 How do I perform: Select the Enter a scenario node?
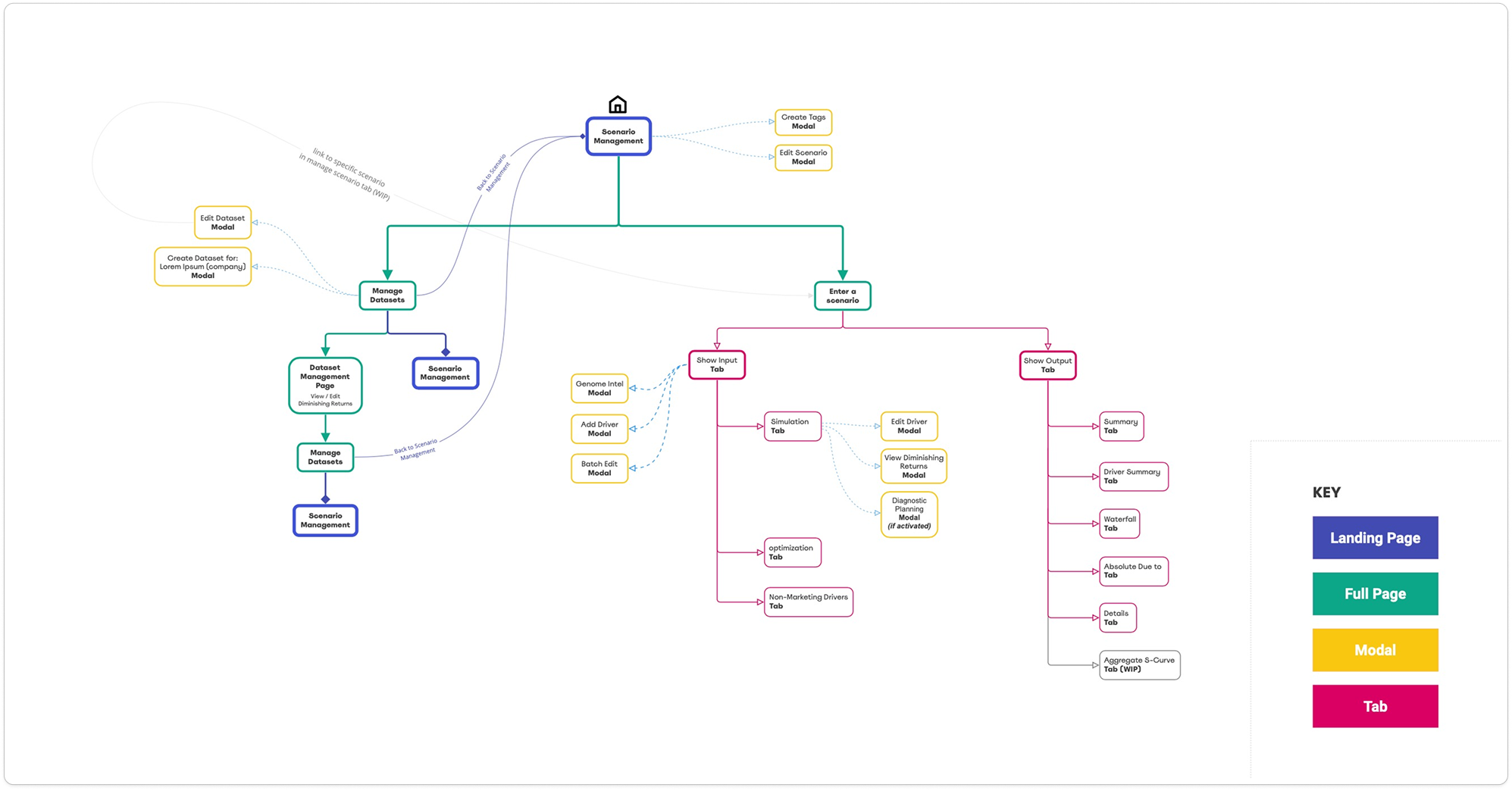point(843,295)
